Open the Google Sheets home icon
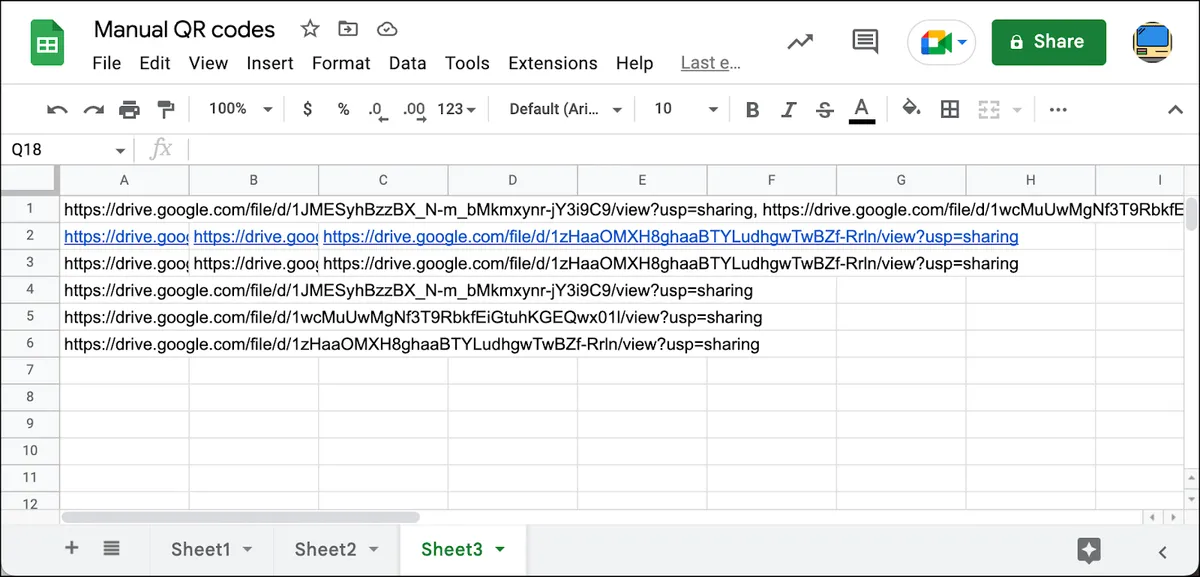The image size is (1200, 577). coord(47,44)
